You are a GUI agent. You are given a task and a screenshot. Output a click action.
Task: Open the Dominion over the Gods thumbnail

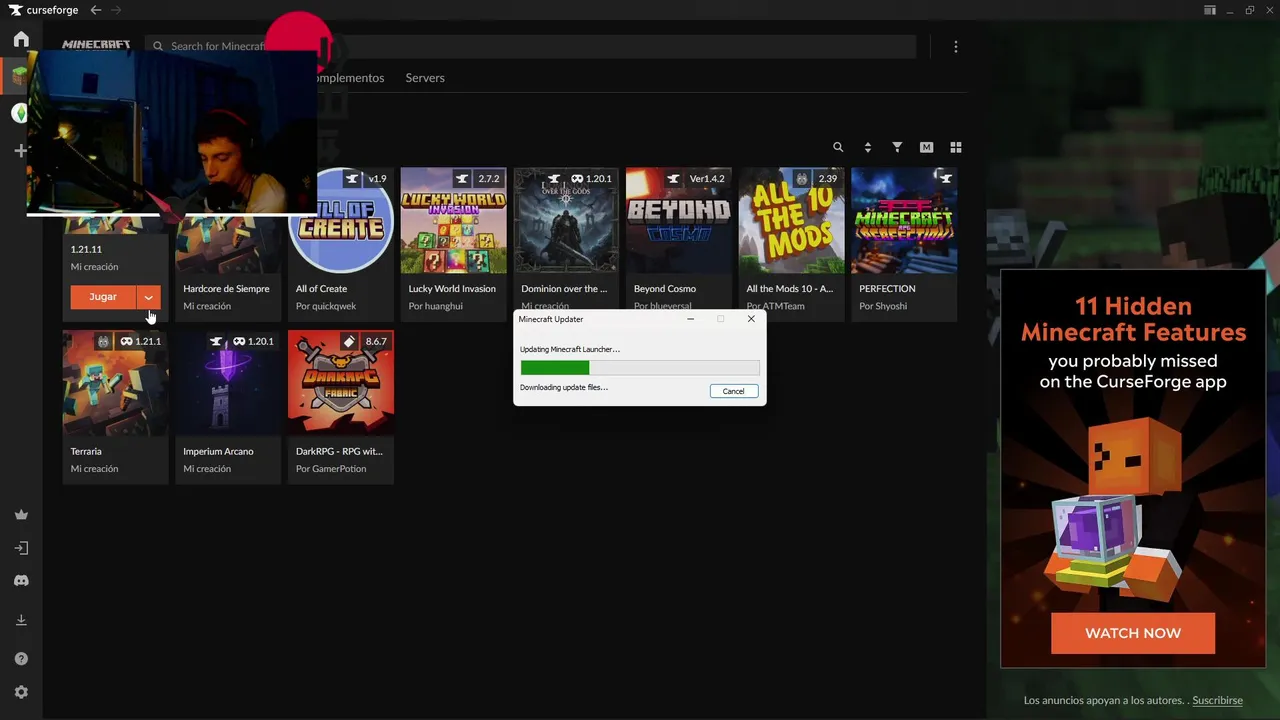click(x=566, y=221)
